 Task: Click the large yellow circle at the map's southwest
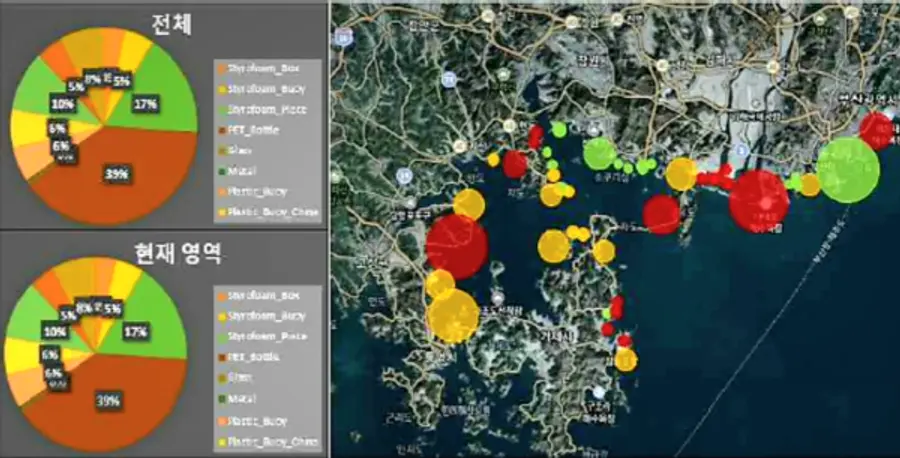(x=453, y=316)
